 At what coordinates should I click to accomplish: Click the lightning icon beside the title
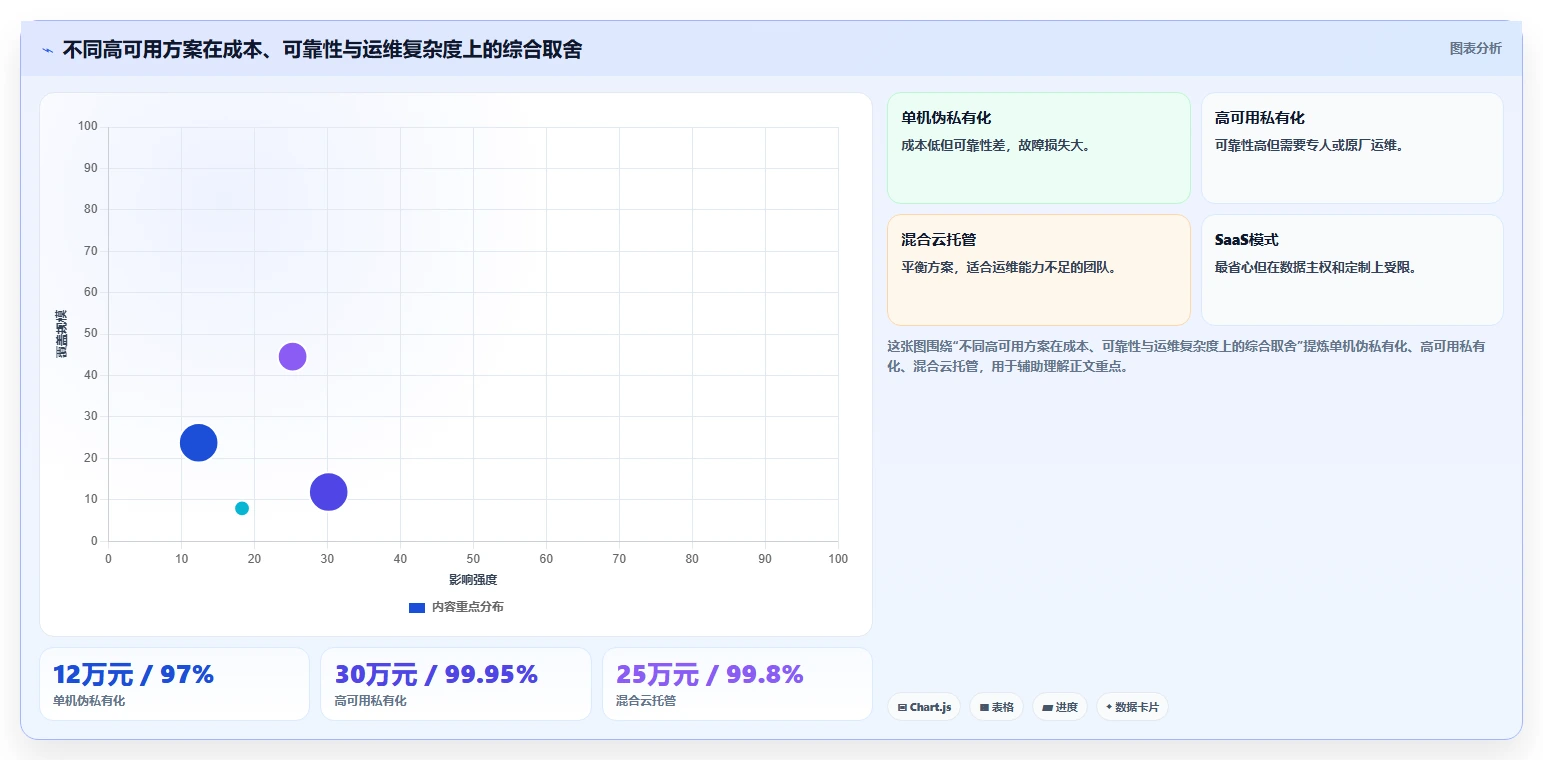click(48, 49)
